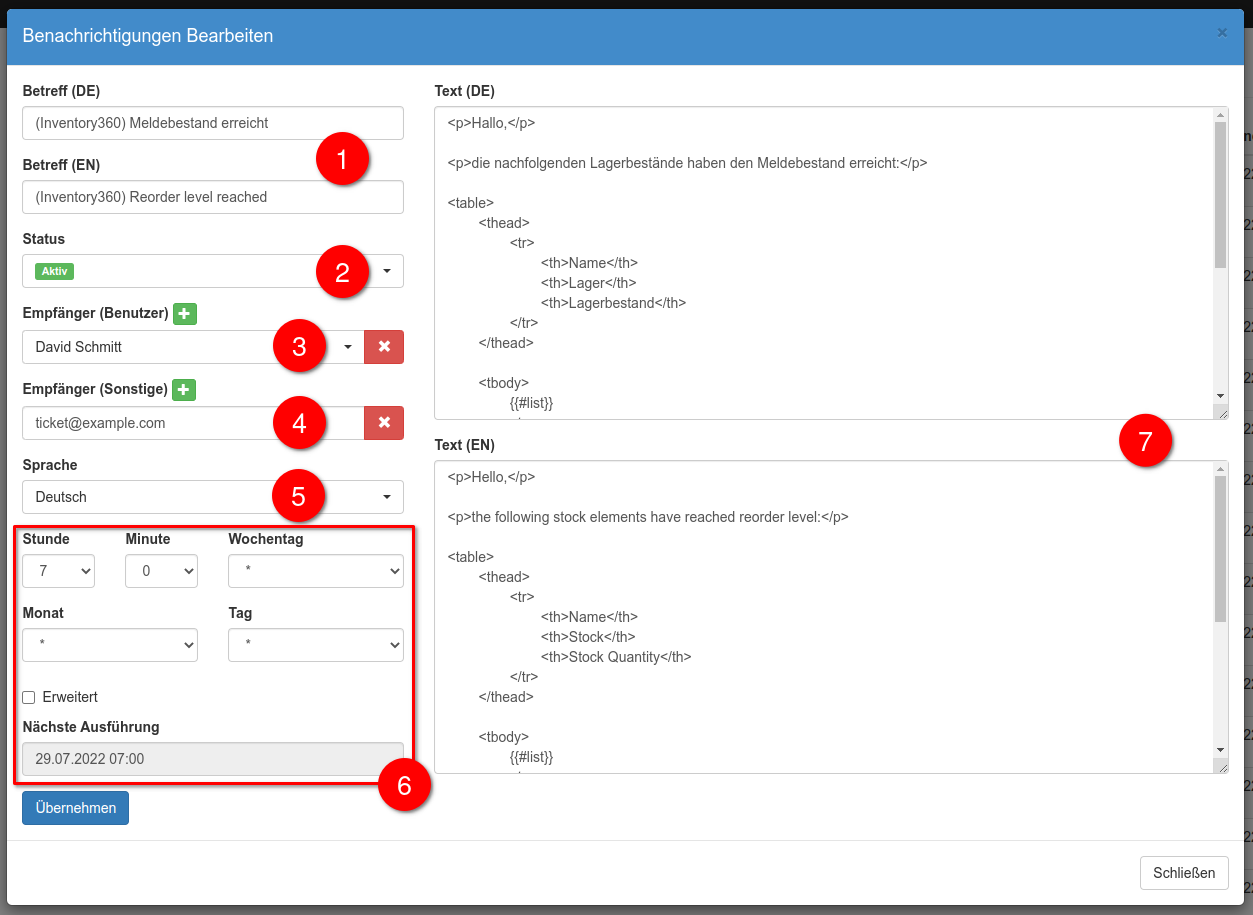The image size is (1253, 915).
Task: Add a new user recipient with plus icon
Action: (184, 314)
